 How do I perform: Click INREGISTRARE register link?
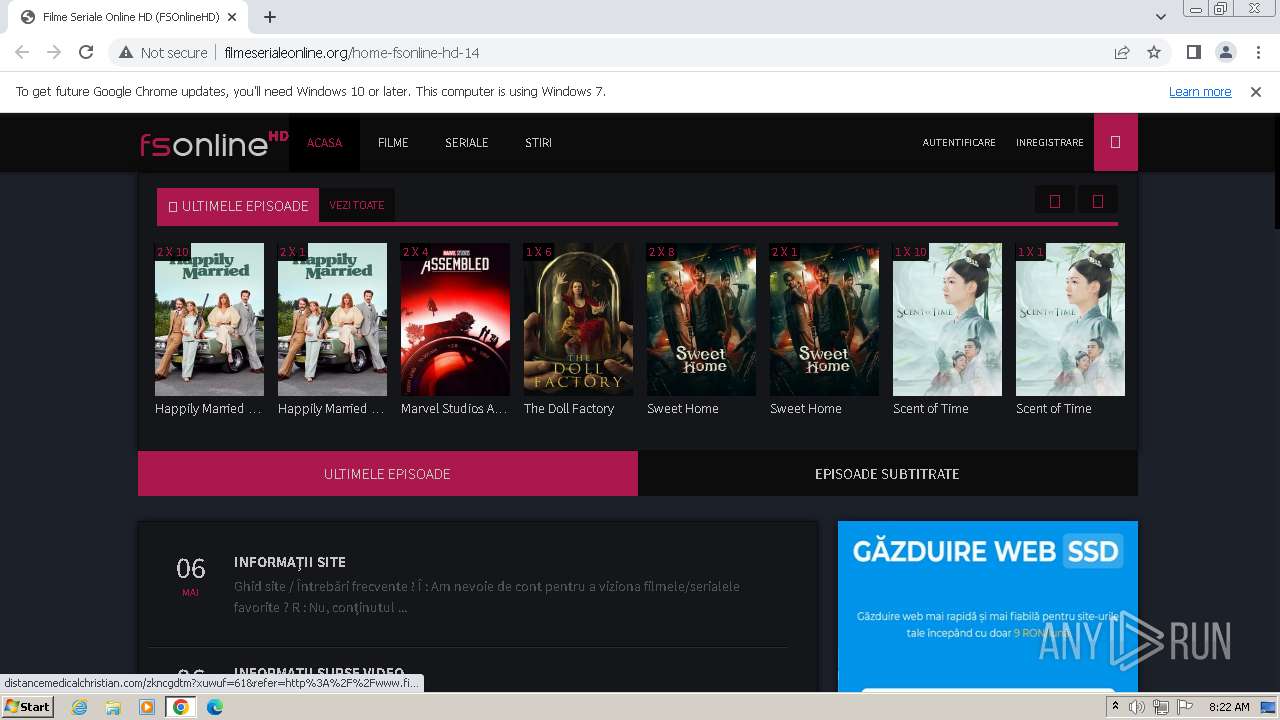click(1050, 143)
